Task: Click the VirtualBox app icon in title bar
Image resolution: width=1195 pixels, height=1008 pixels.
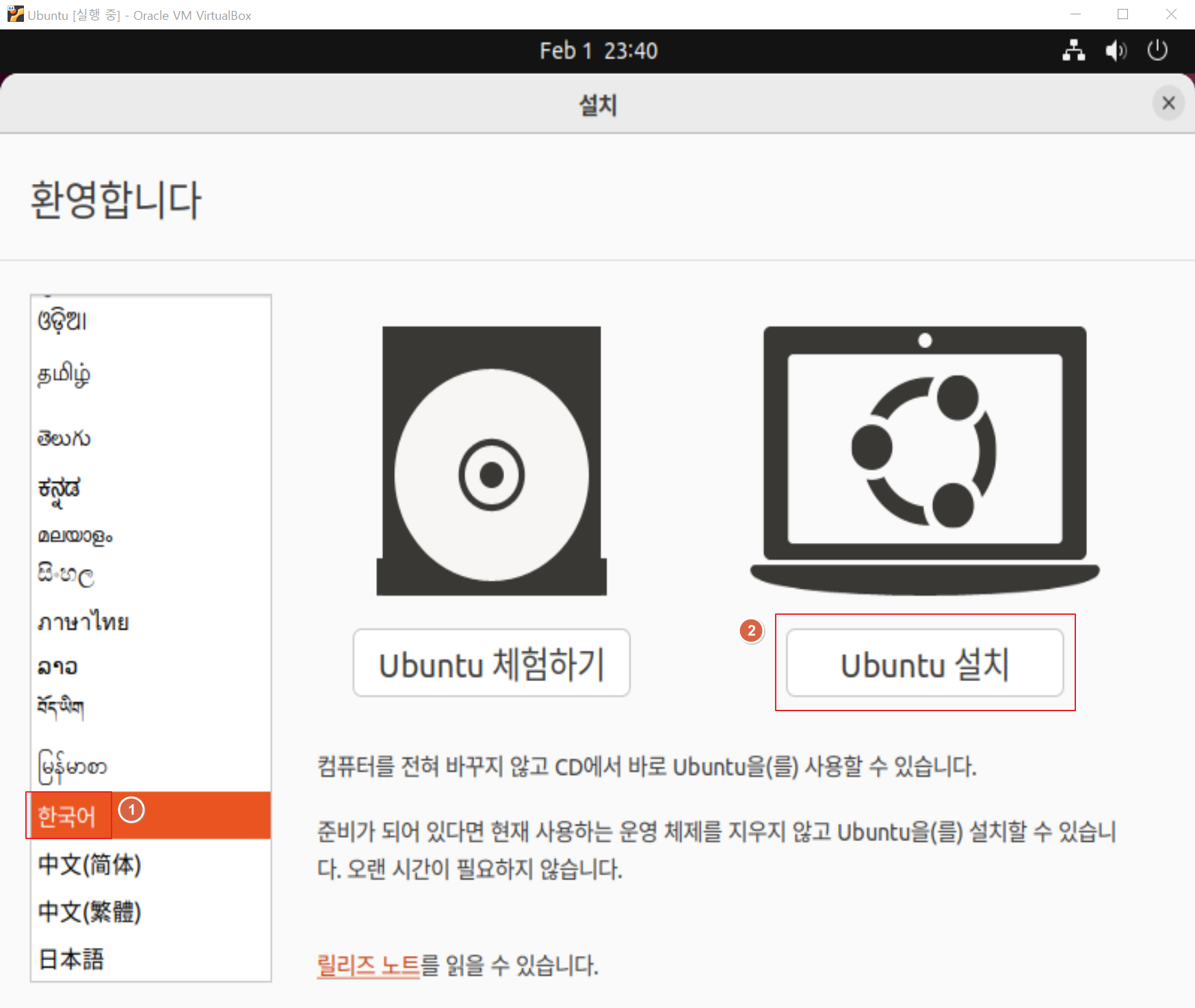Action: (15, 14)
